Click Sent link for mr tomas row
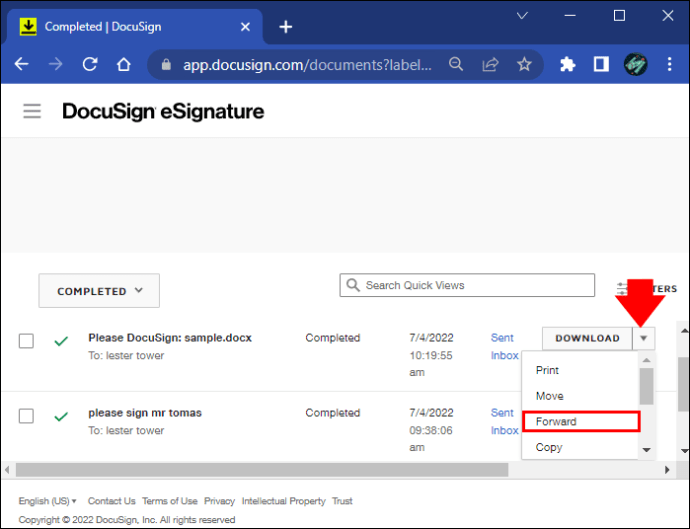 click(502, 413)
